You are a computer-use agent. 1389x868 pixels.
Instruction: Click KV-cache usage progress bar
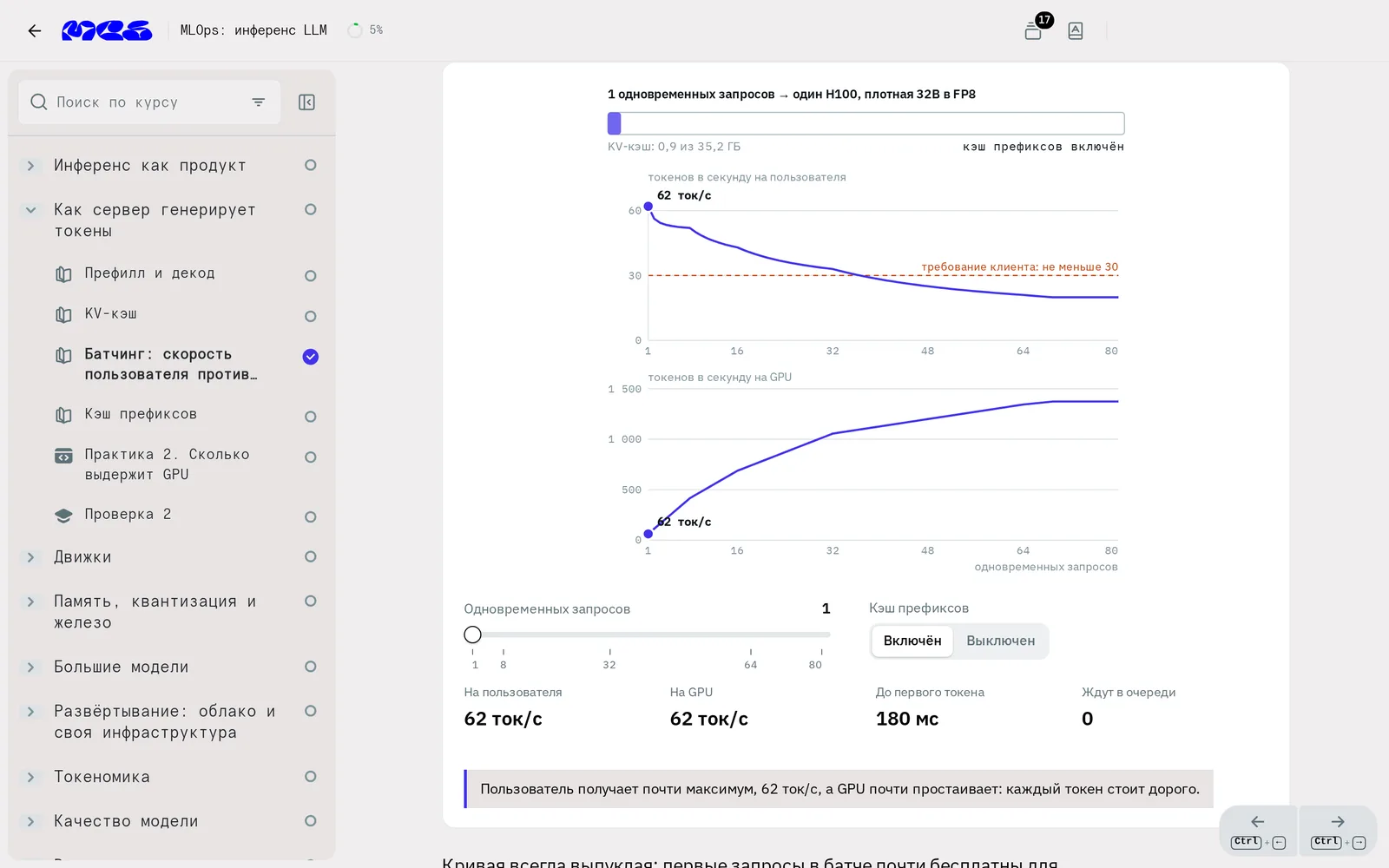(866, 123)
